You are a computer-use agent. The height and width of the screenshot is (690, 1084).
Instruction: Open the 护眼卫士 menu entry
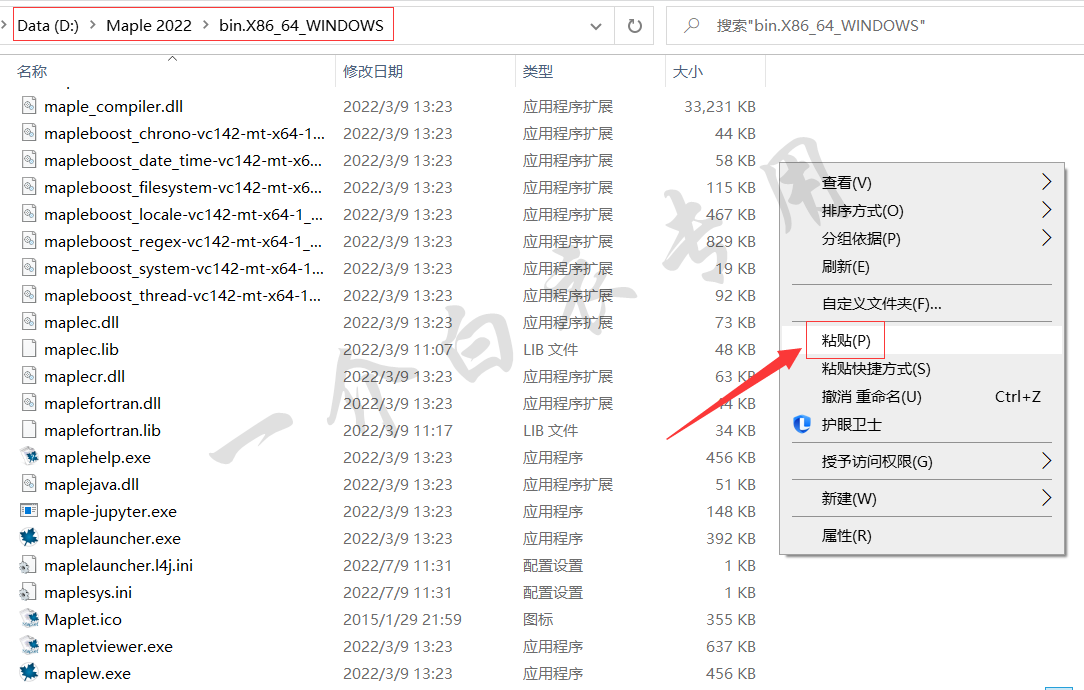[x=852, y=425]
